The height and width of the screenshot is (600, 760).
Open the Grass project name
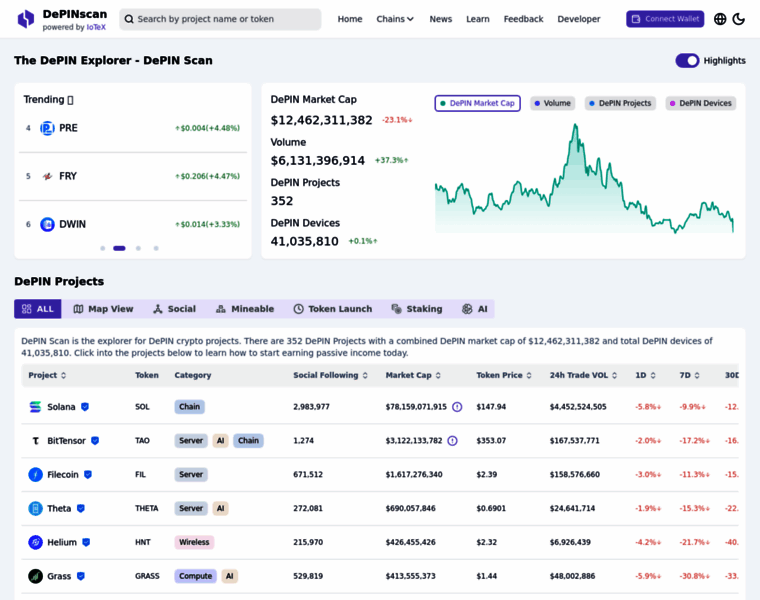point(59,576)
